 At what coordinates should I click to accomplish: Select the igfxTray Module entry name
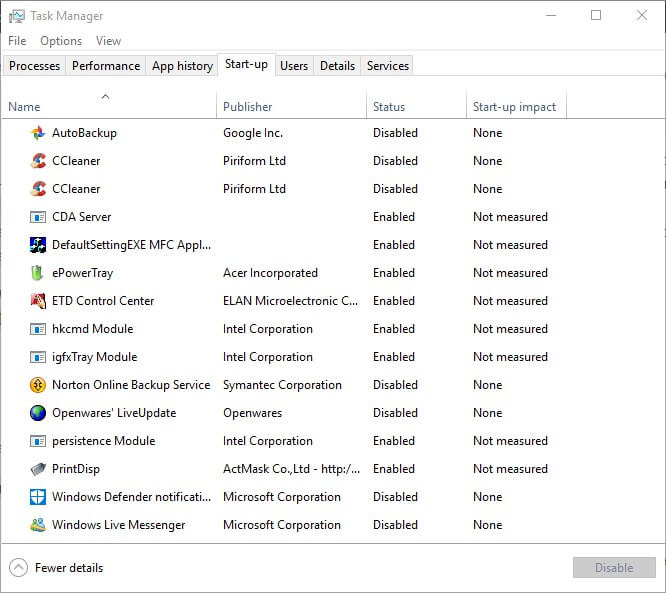tap(94, 357)
